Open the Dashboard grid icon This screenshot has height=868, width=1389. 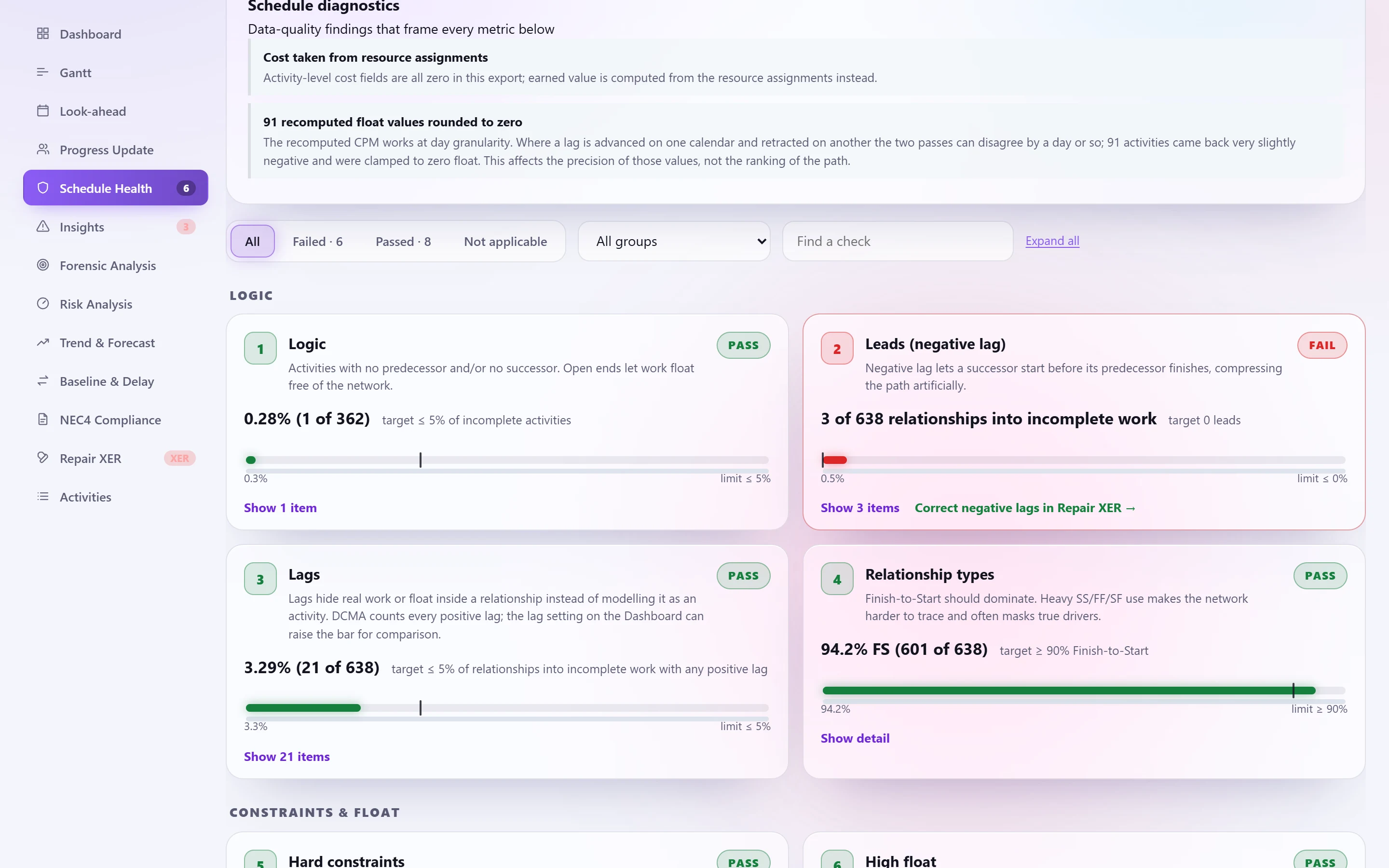click(42, 33)
